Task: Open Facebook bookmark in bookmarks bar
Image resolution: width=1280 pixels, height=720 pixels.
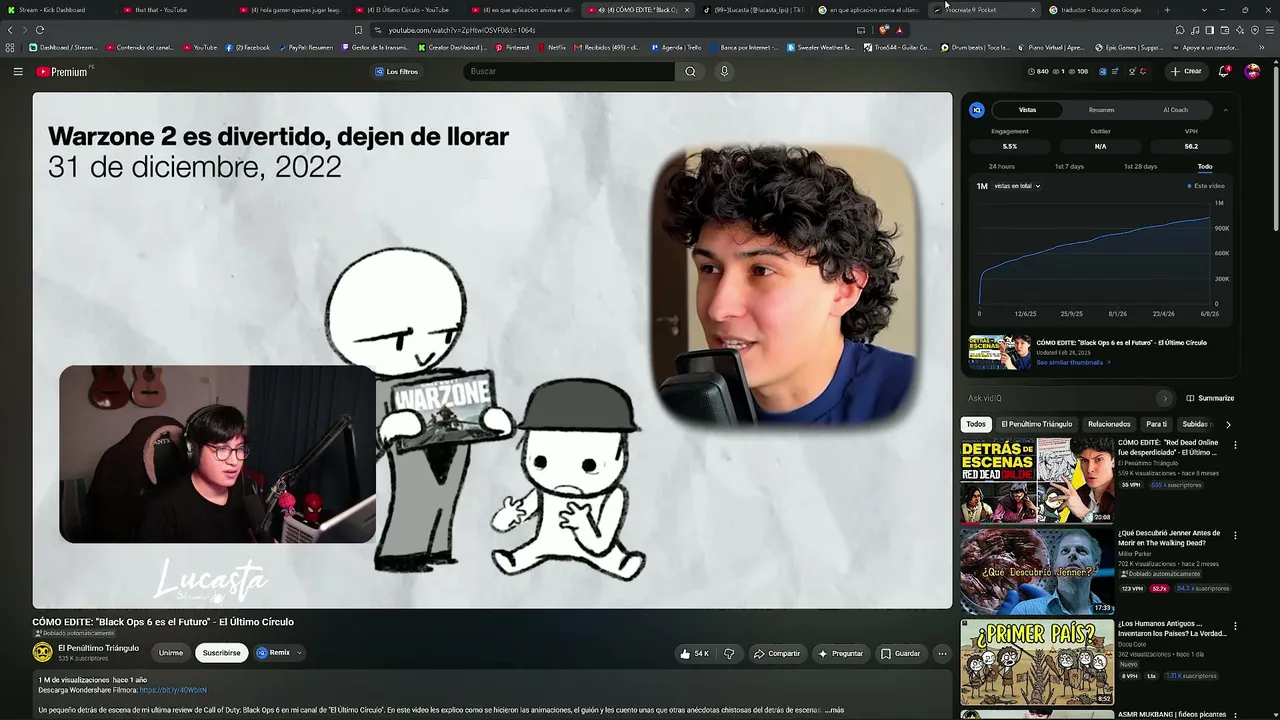Action: (x=248, y=47)
